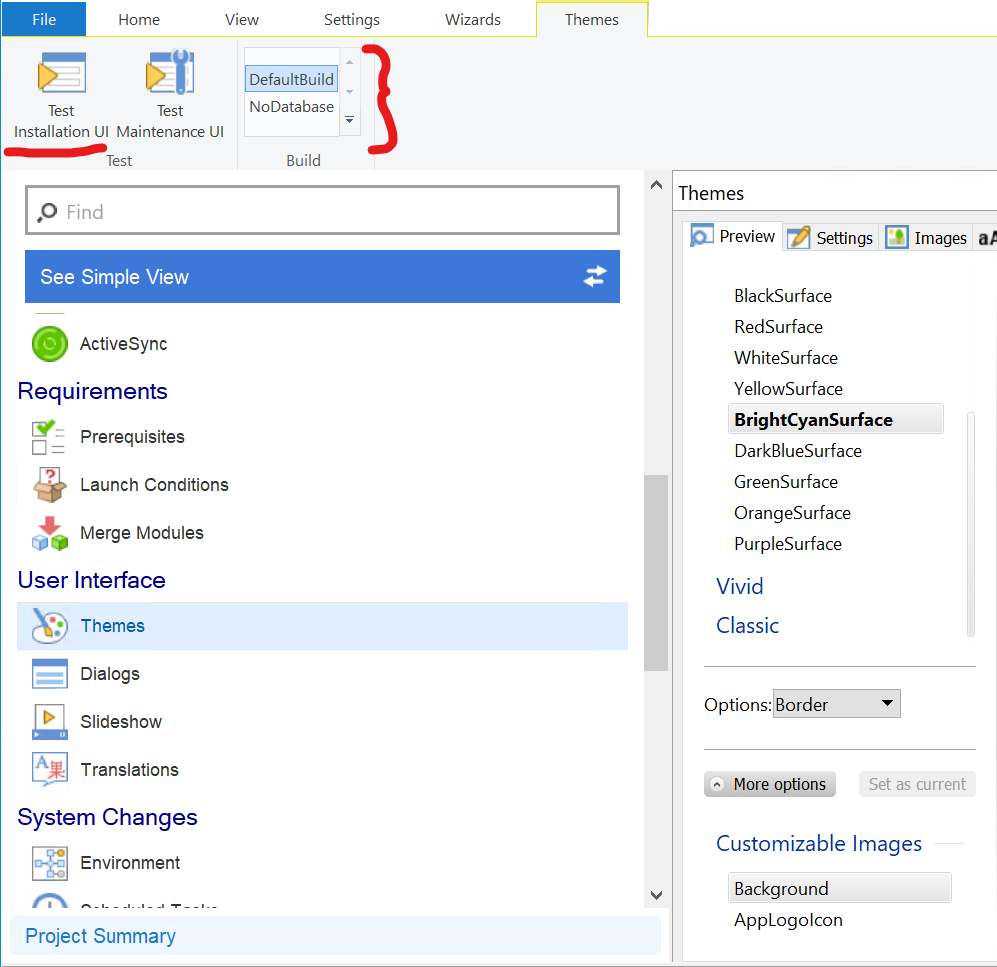This screenshot has height=967, width=997.
Task: Expand the Build configurations gallery list
Action: [349, 120]
